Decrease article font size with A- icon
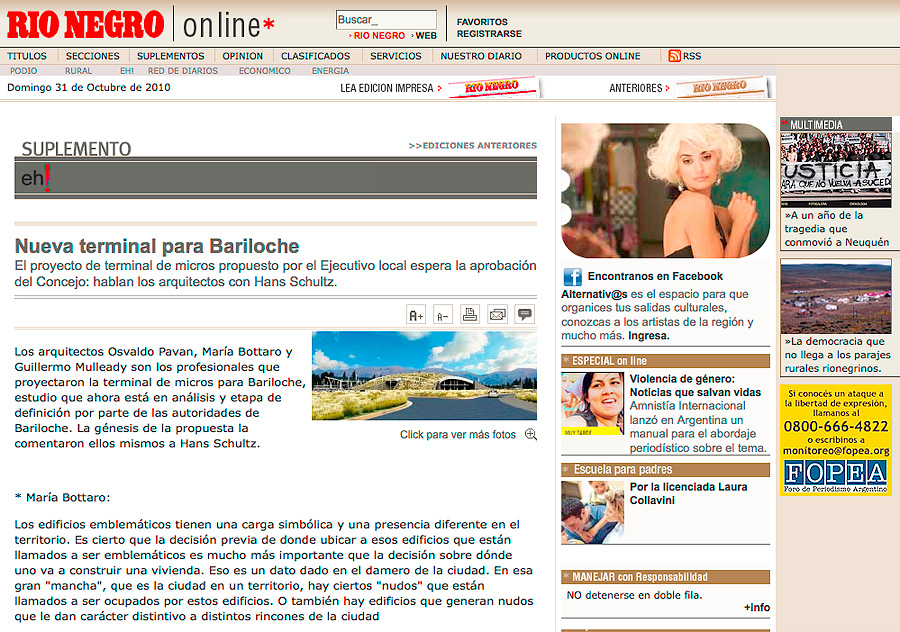The image size is (900, 632). click(x=443, y=315)
